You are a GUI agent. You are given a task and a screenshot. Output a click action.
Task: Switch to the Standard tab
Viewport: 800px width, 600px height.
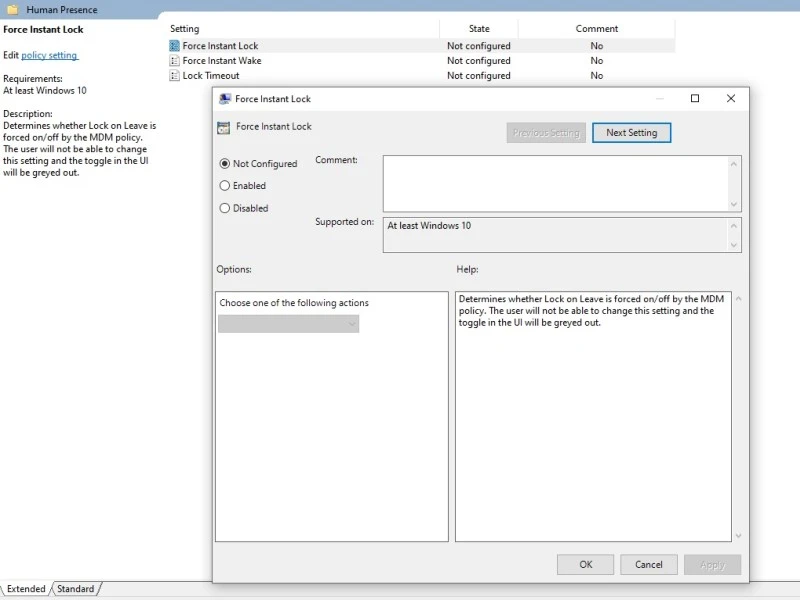click(76, 589)
